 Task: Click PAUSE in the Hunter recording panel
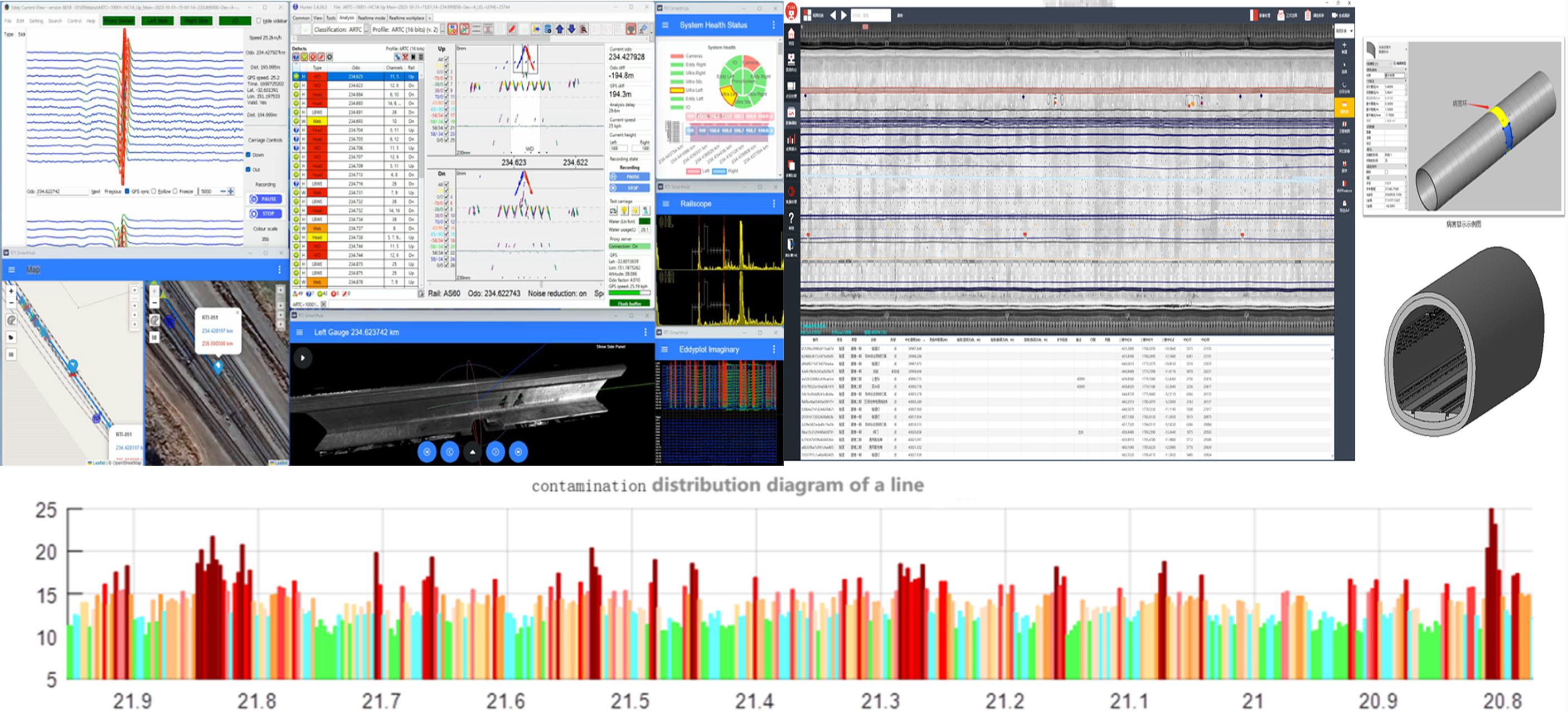click(629, 177)
